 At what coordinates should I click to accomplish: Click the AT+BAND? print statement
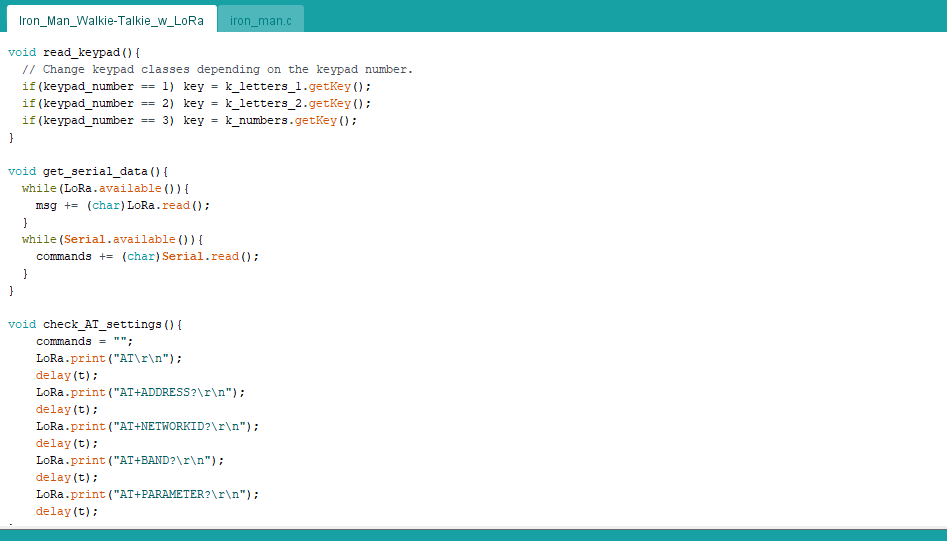coord(130,460)
